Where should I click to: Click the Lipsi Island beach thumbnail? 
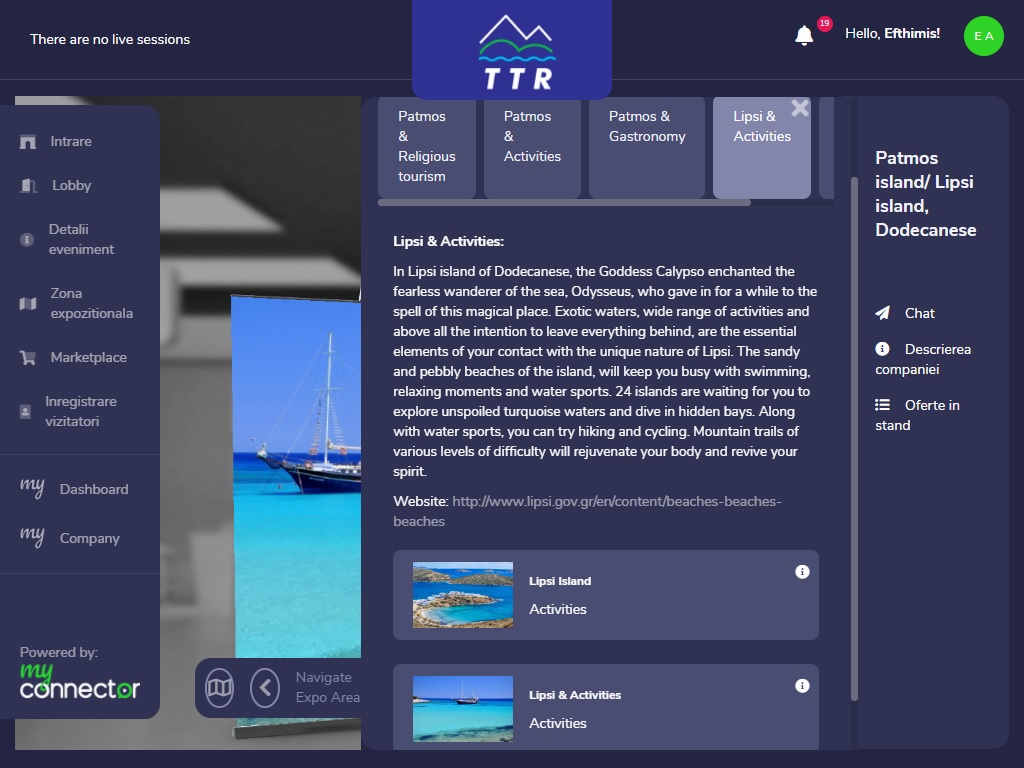463,595
